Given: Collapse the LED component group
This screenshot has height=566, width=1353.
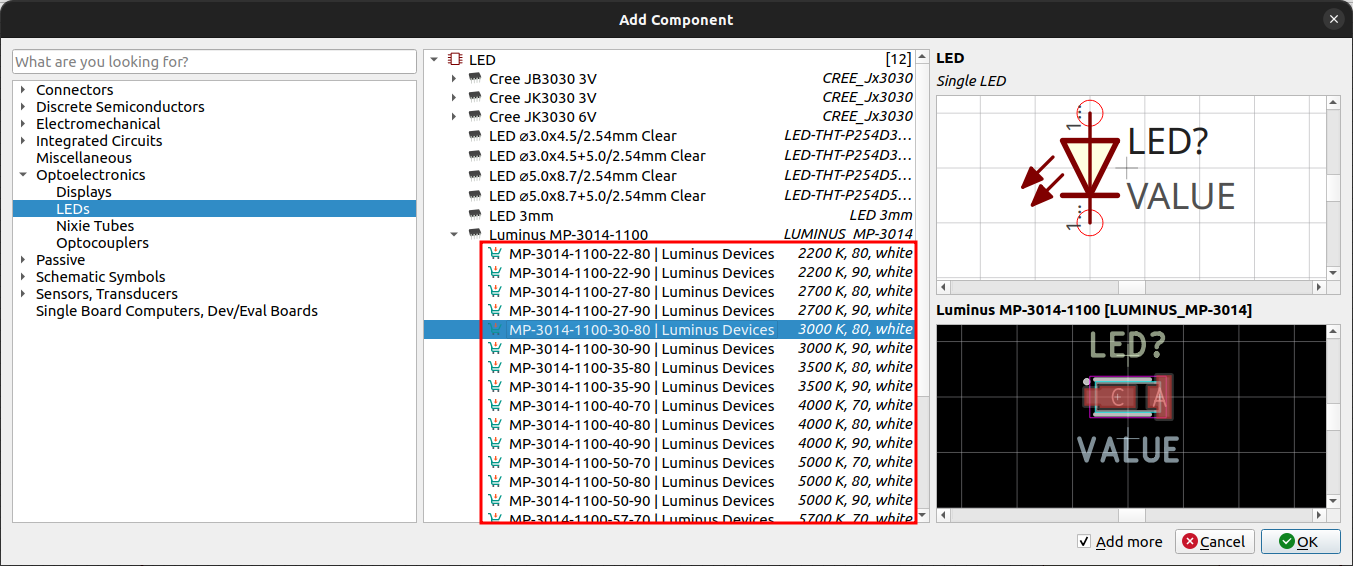Looking at the screenshot, I should (x=434, y=60).
